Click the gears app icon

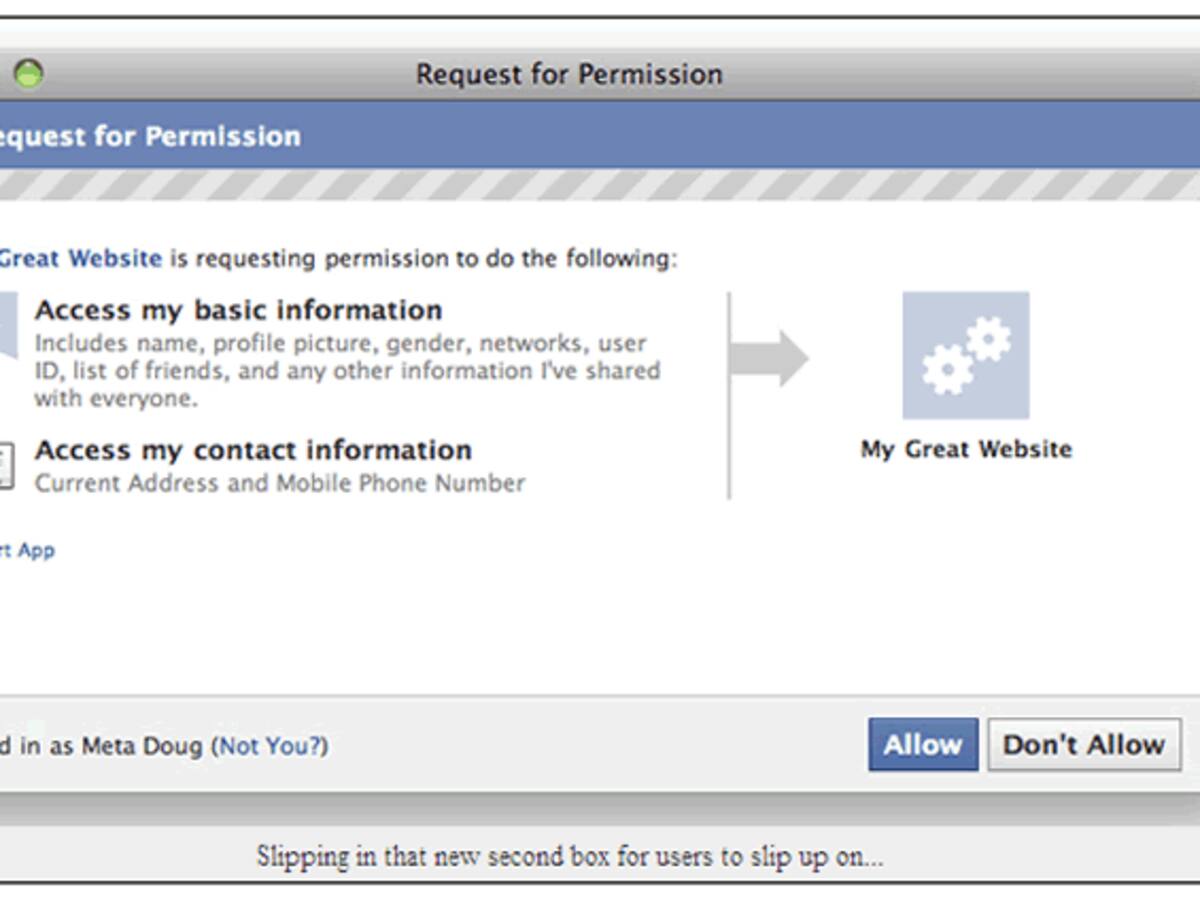tap(965, 355)
